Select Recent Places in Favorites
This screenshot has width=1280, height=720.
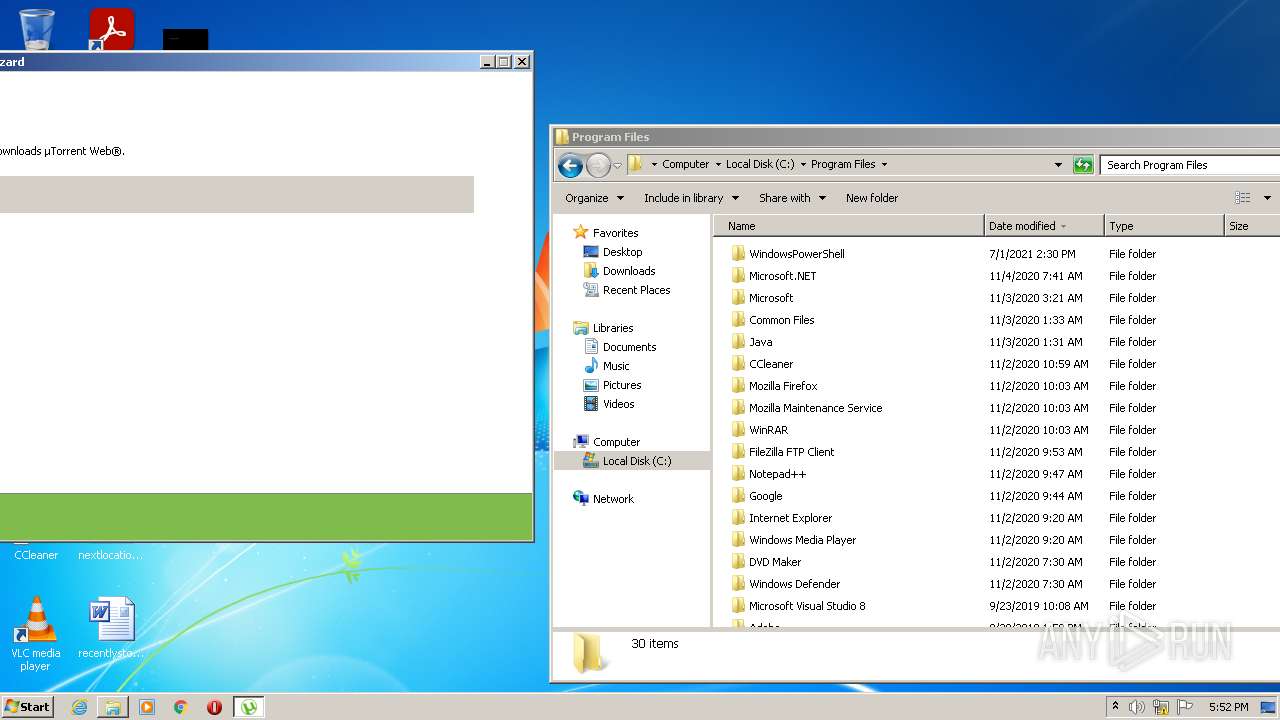(636, 290)
